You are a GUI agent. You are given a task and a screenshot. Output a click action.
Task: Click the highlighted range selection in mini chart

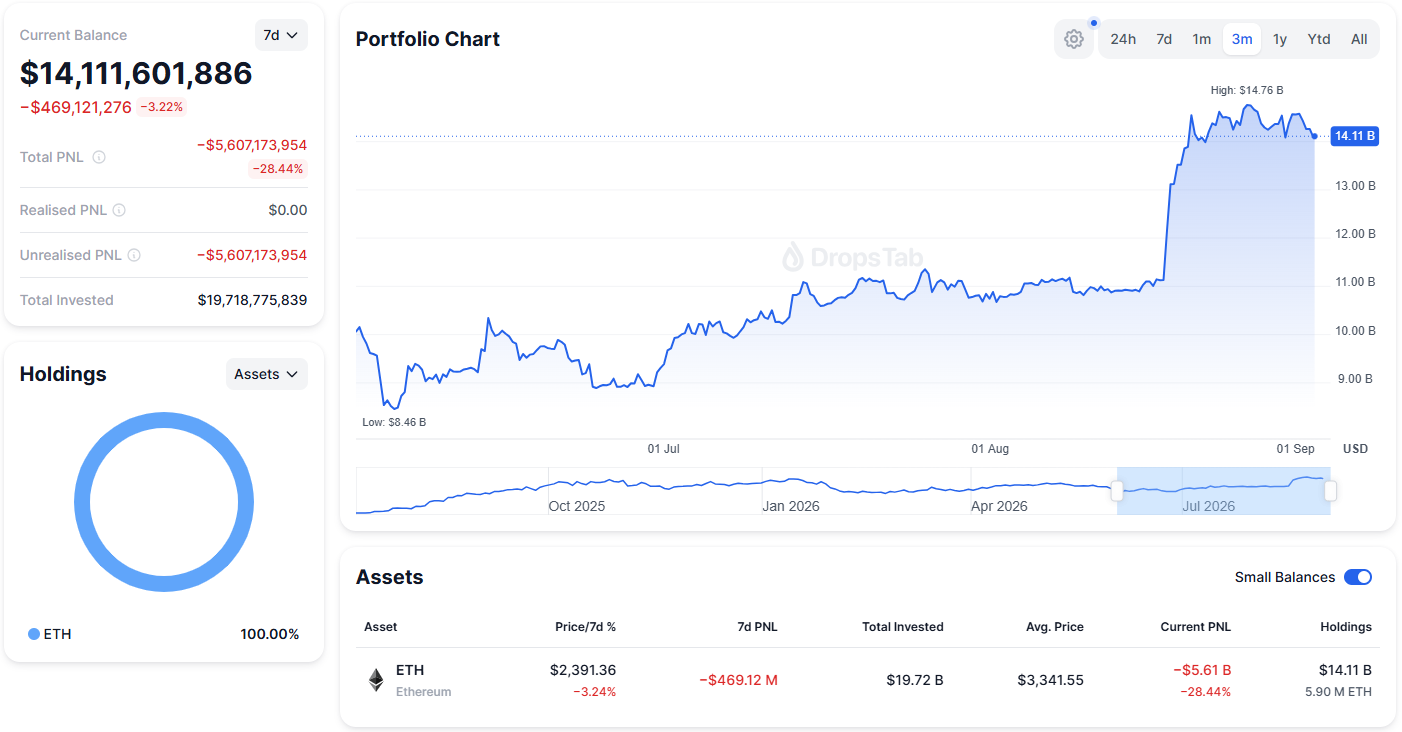click(1223, 490)
